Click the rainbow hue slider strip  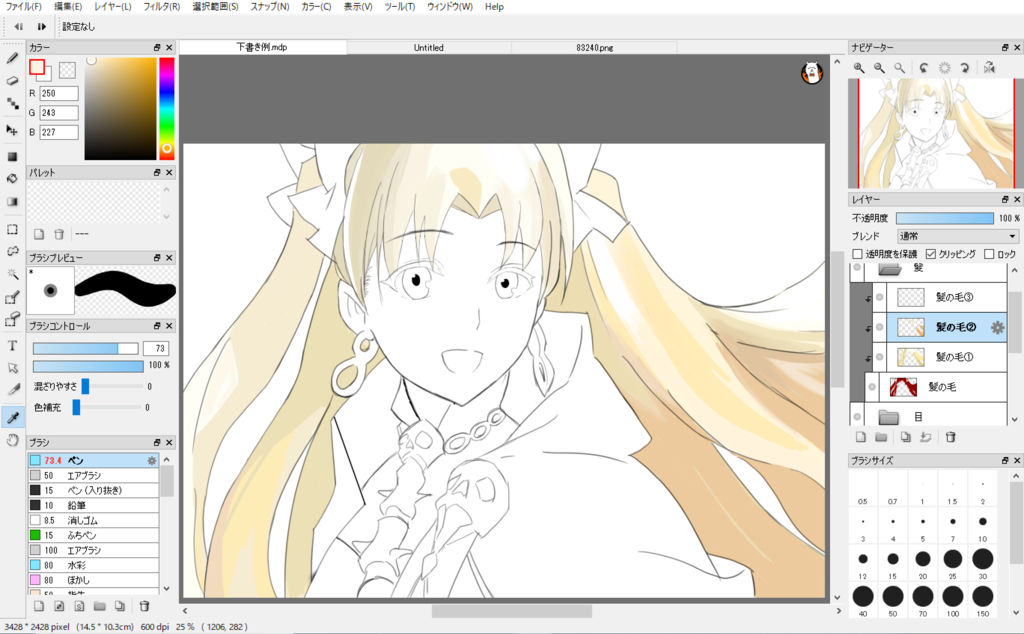pyautogui.click(x=167, y=108)
